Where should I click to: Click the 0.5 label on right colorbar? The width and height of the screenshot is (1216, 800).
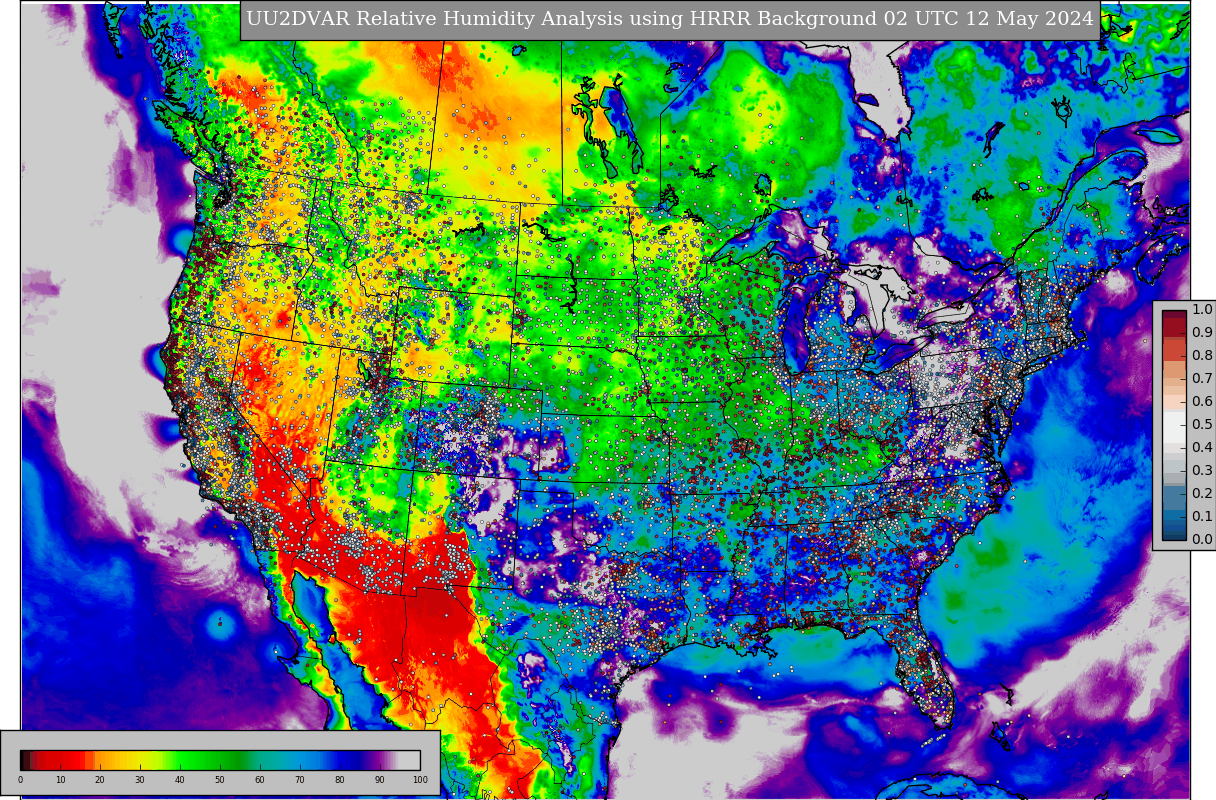[1202, 425]
